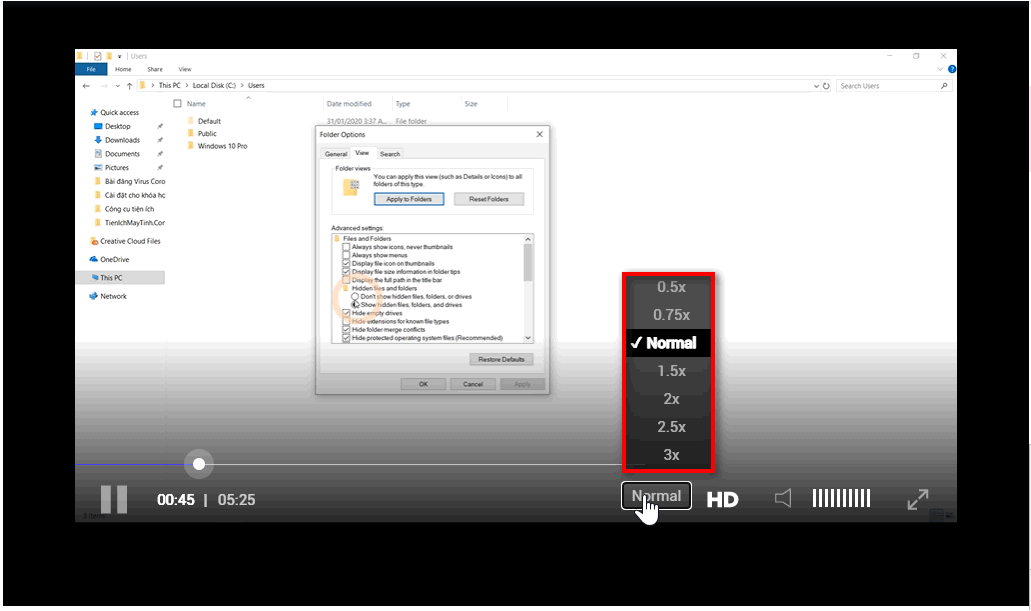The height and width of the screenshot is (611, 1031).
Task: Mute audio using the speaker icon
Action: 783,499
